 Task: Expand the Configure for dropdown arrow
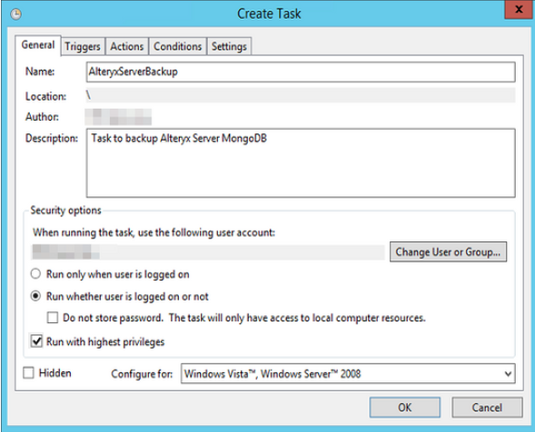[508, 374]
